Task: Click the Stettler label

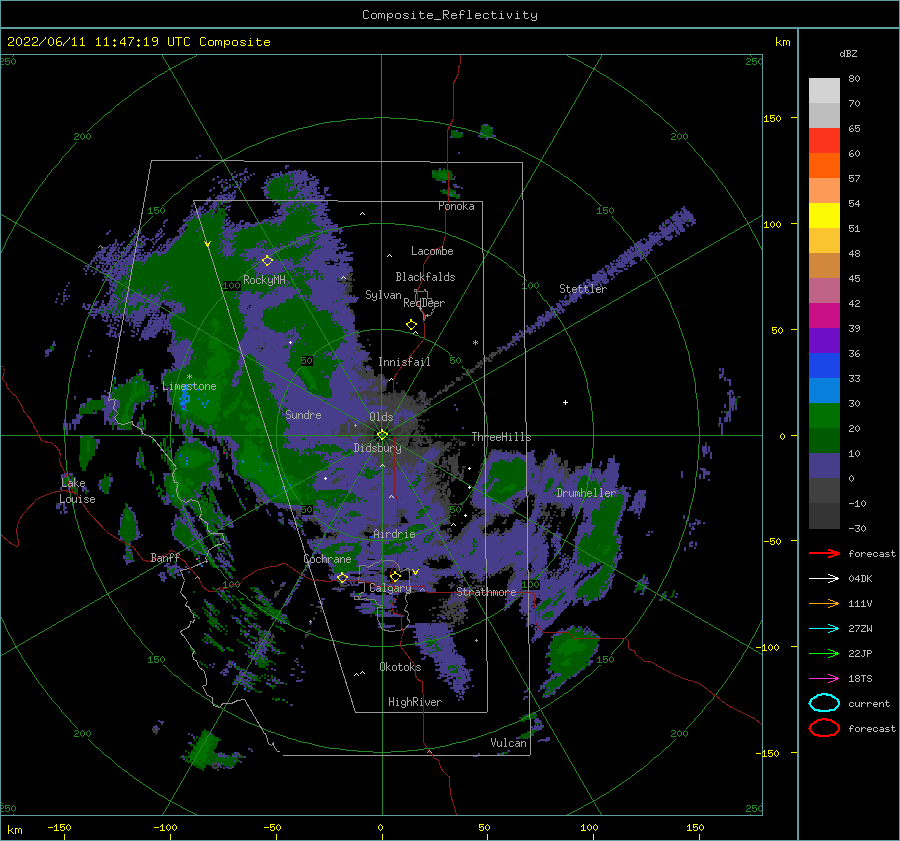Action: coord(583,289)
